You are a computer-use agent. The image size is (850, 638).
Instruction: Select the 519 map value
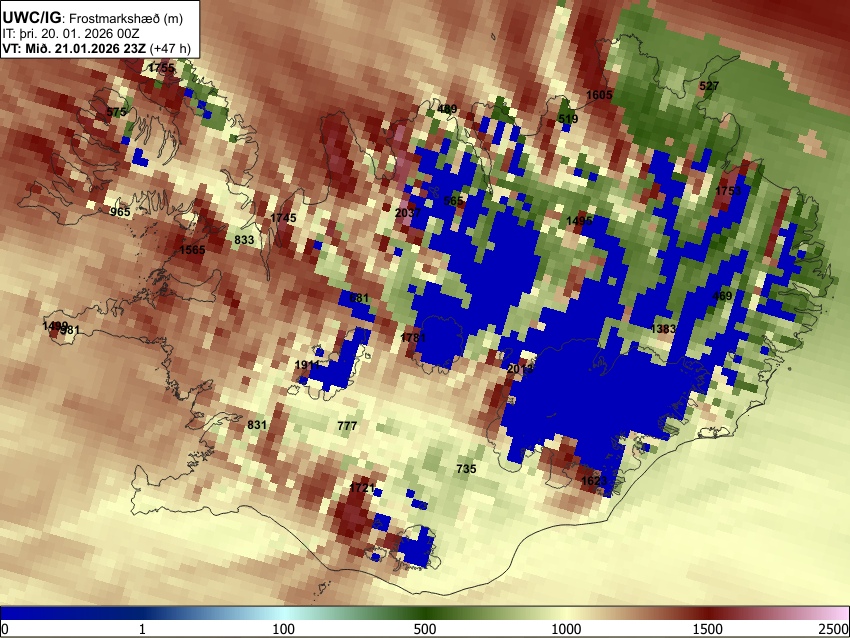(568, 119)
